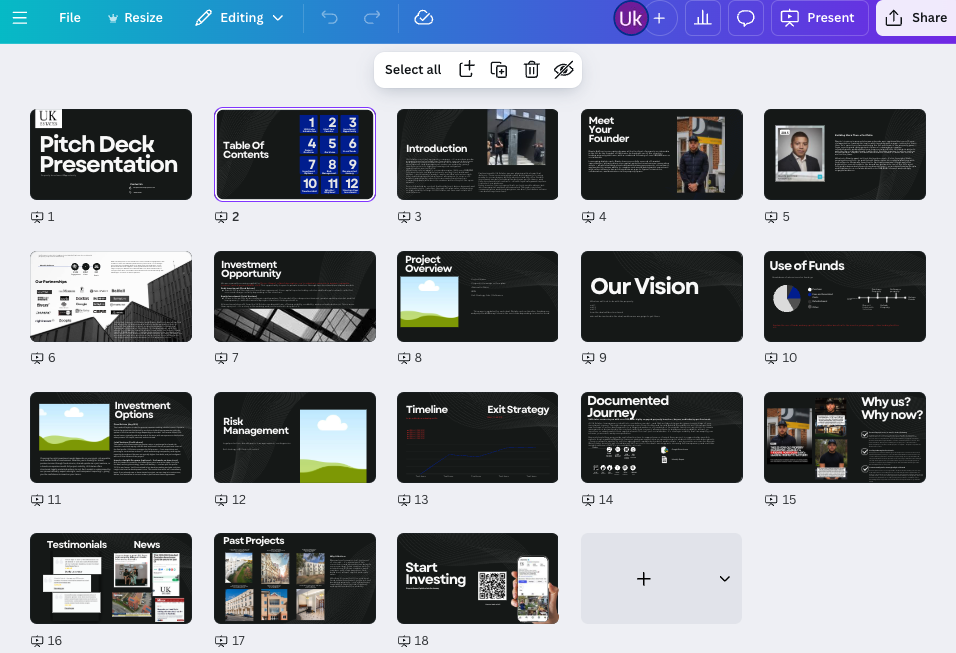
Task: Click presenter notes icon under slide 18
Action: [x=404, y=641]
